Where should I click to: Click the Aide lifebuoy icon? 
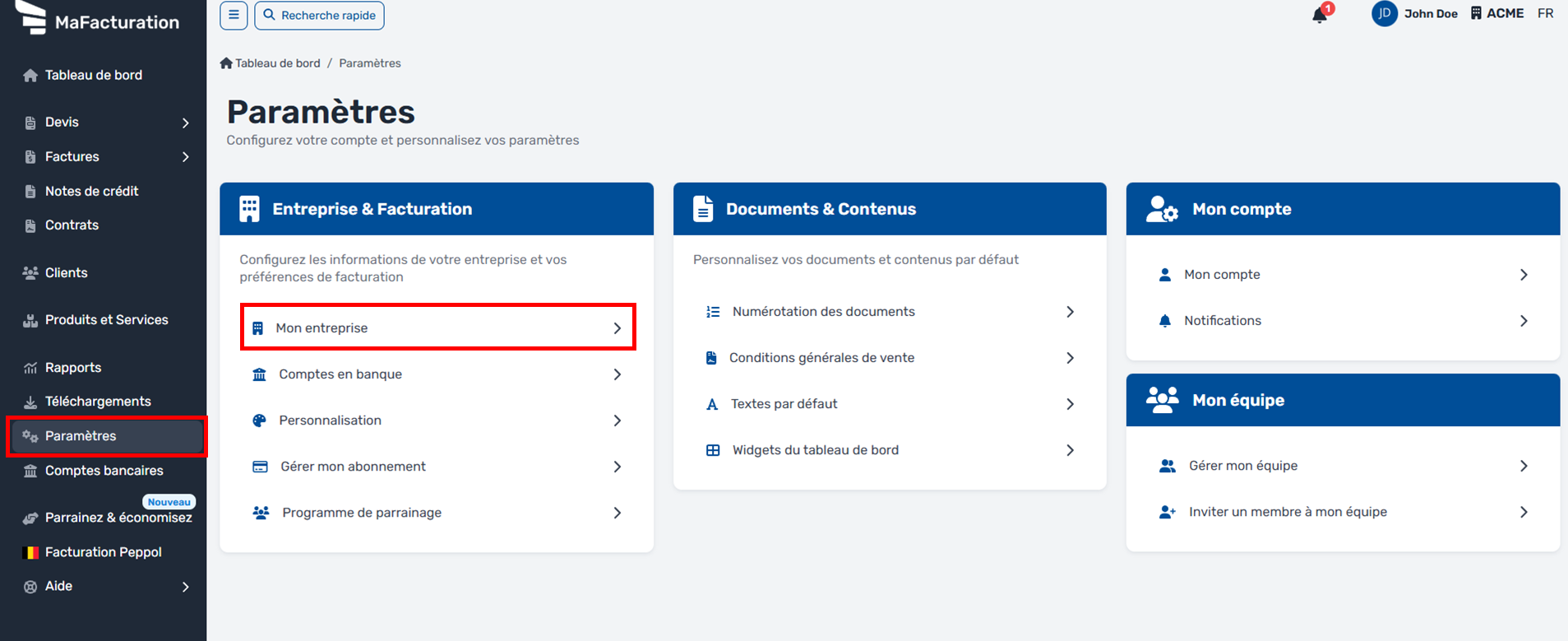[30, 587]
